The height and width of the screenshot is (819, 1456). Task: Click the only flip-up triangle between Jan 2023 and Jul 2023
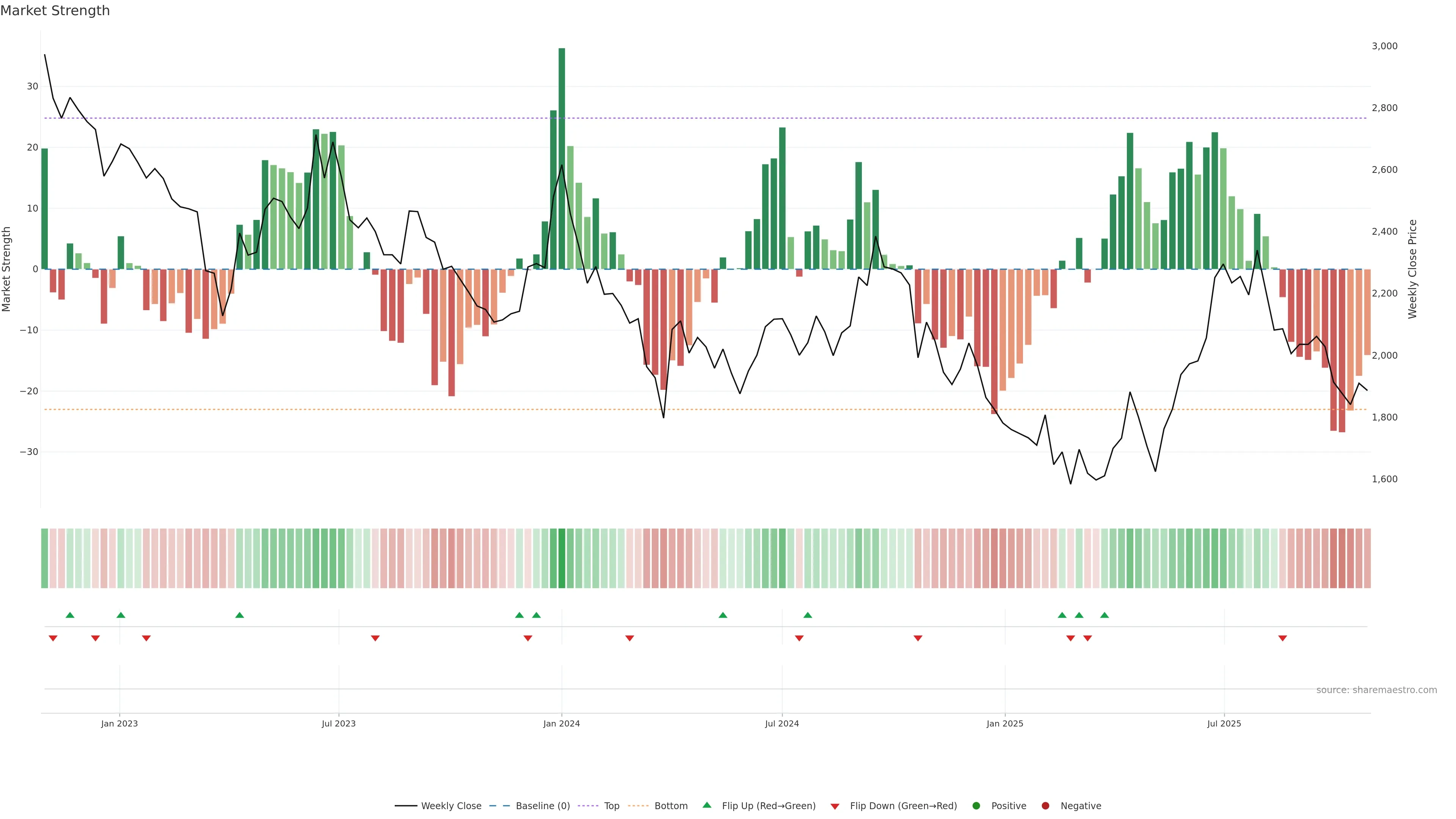coord(240,615)
